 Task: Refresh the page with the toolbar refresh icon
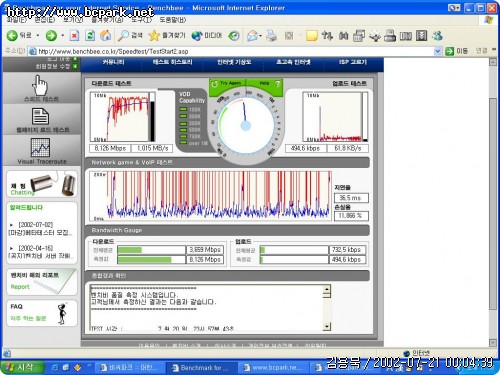90,35
